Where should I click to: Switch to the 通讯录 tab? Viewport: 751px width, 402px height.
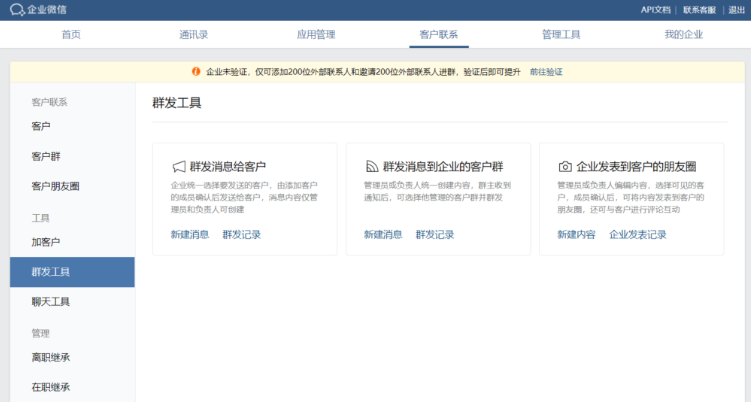(x=194, y=34)
